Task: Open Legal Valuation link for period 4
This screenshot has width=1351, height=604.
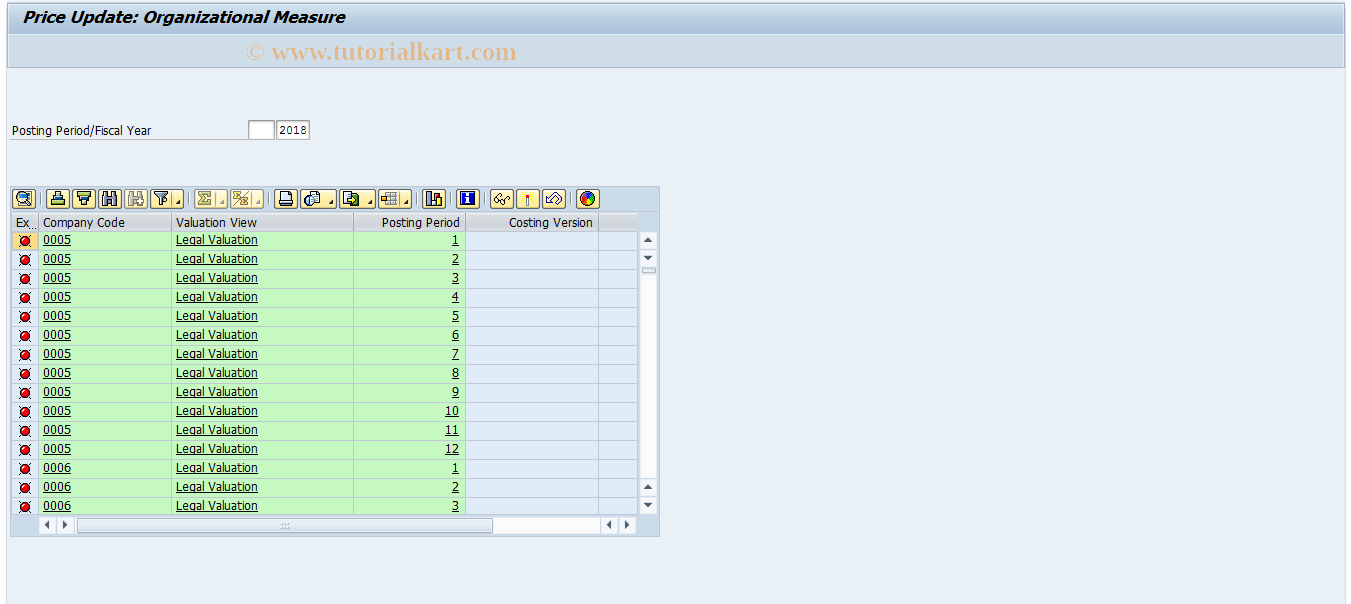Action: click(217, 297)
